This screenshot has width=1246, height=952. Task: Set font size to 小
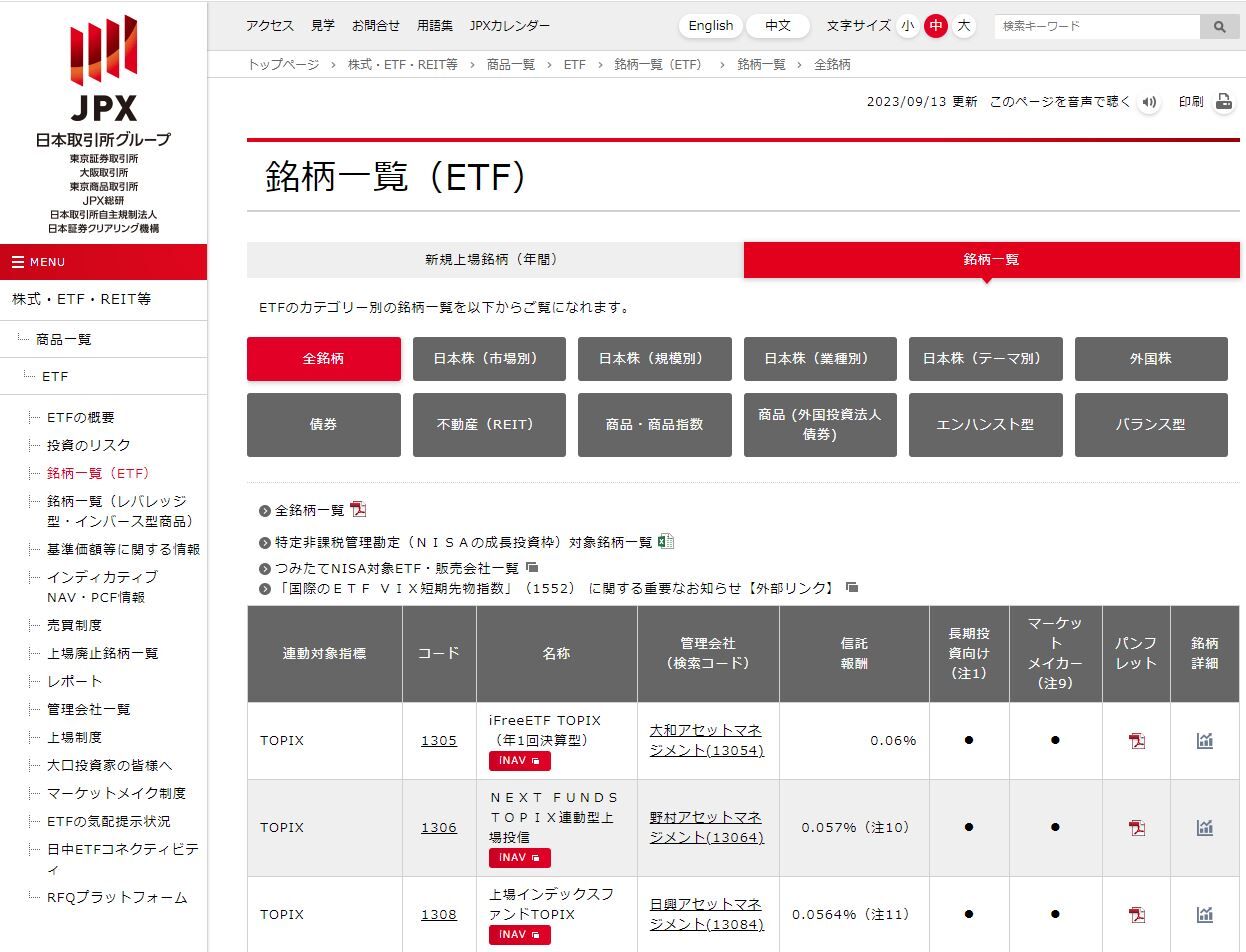[x=907, y=26]
